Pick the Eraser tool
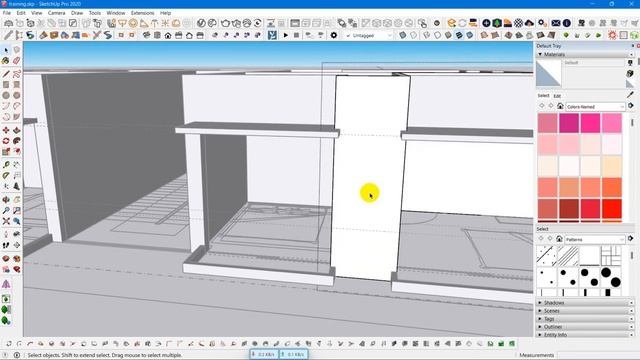 click(16, 60)
